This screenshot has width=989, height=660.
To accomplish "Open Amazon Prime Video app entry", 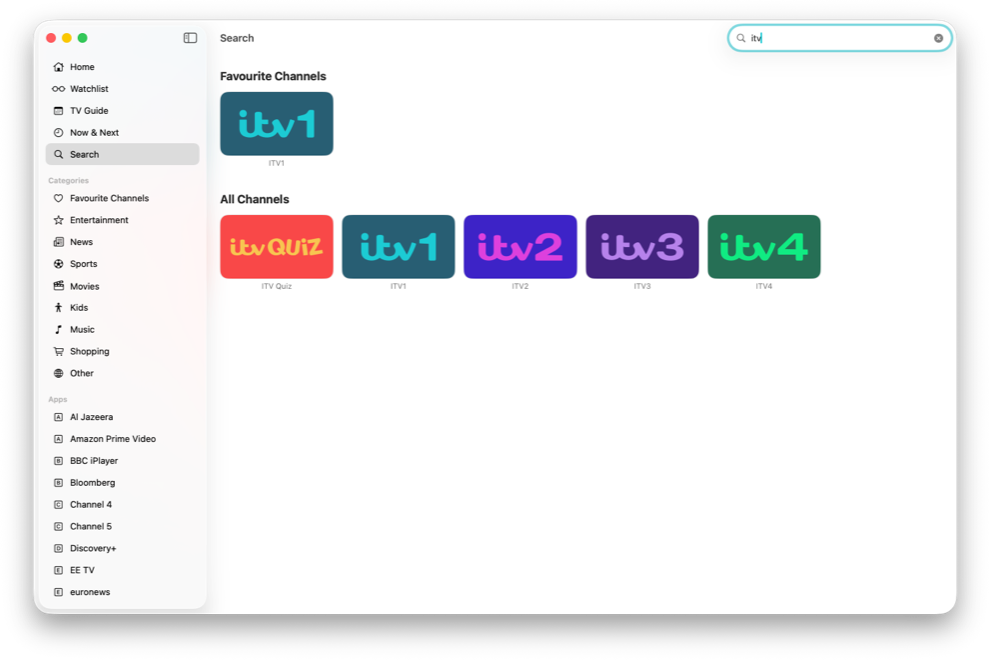I will point(112,439).
